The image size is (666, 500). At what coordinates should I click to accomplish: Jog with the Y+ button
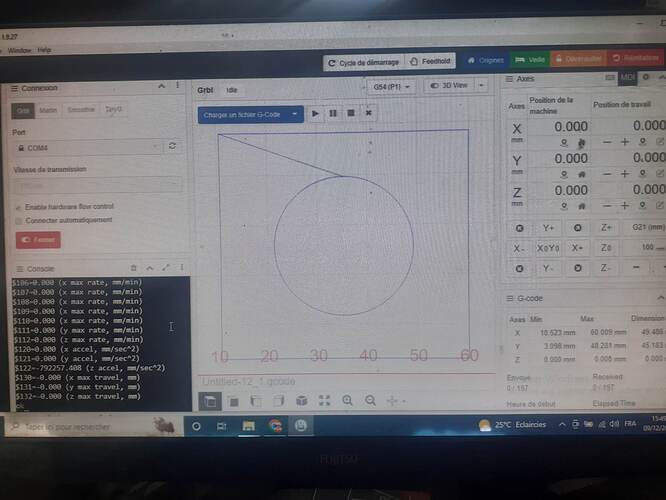pyautogui.click(x=548, y=228)
